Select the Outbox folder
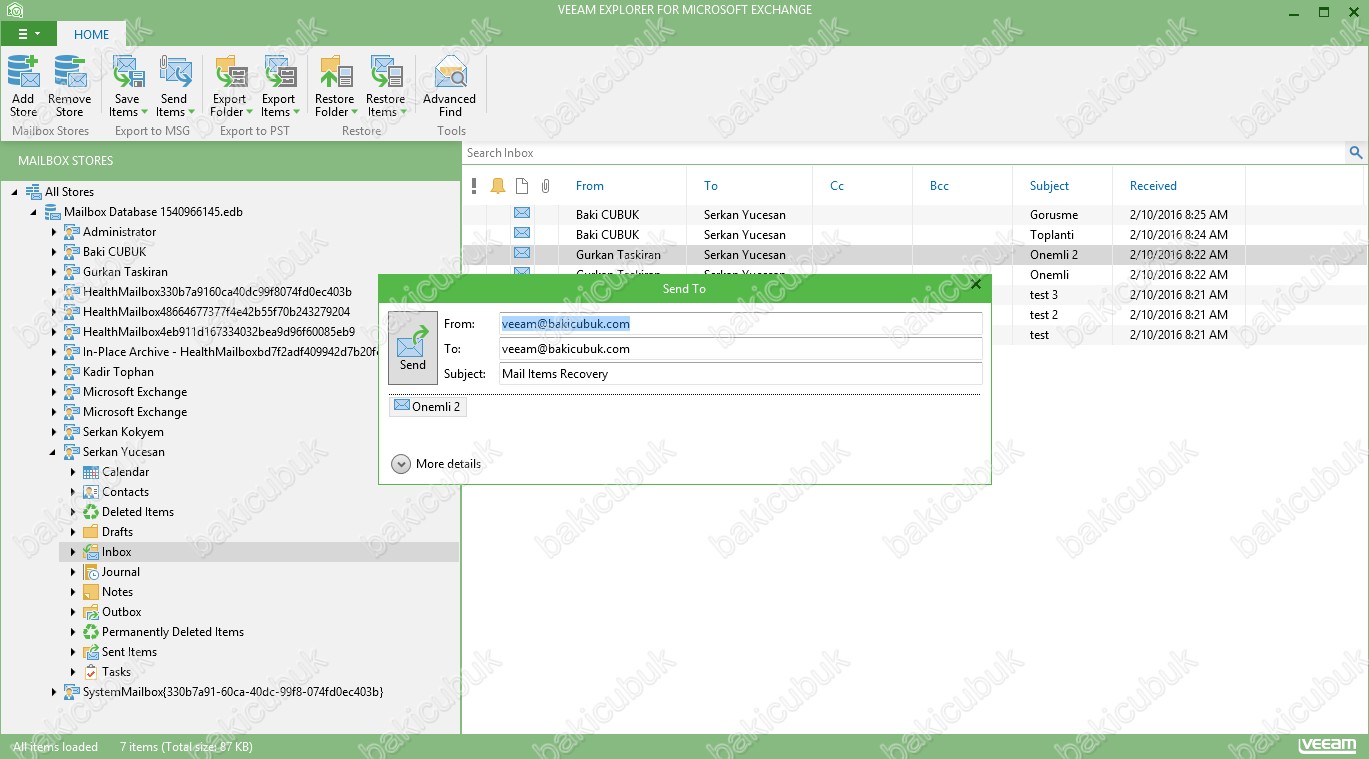 click(x=121, y=612)
